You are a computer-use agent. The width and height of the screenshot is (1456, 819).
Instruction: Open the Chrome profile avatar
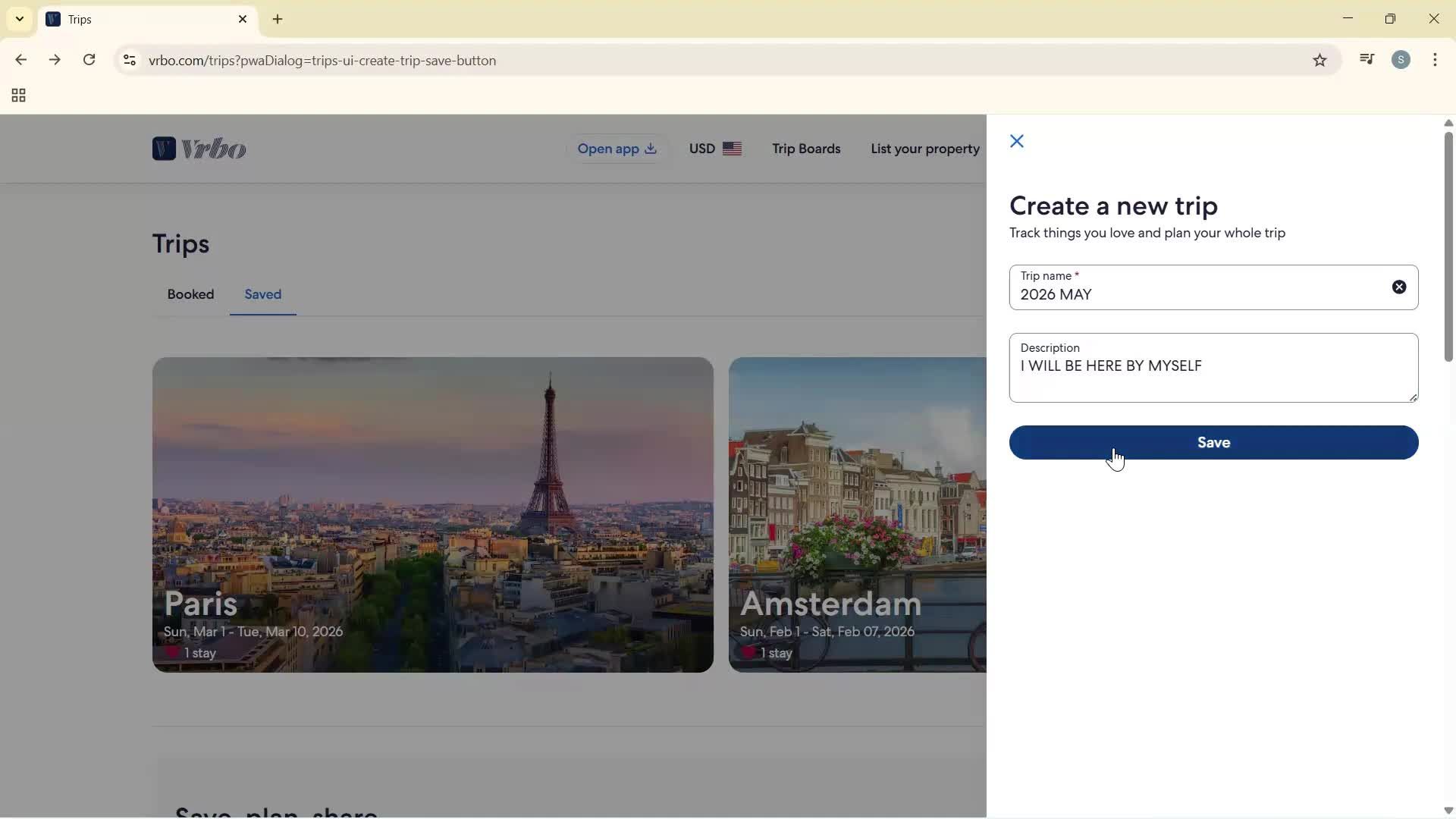[x=1401, y=60]
